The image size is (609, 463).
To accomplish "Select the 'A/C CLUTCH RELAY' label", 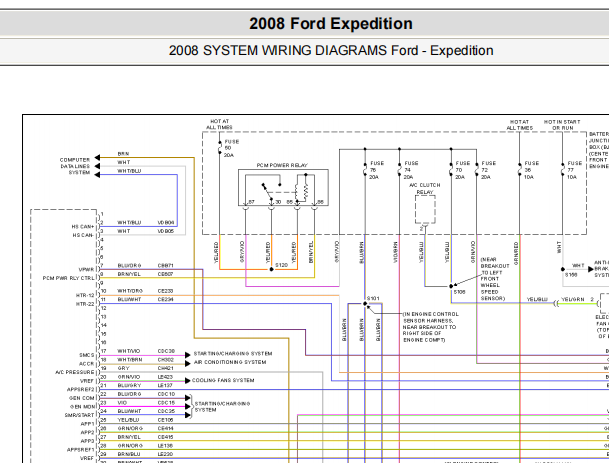I will point(425,188).
